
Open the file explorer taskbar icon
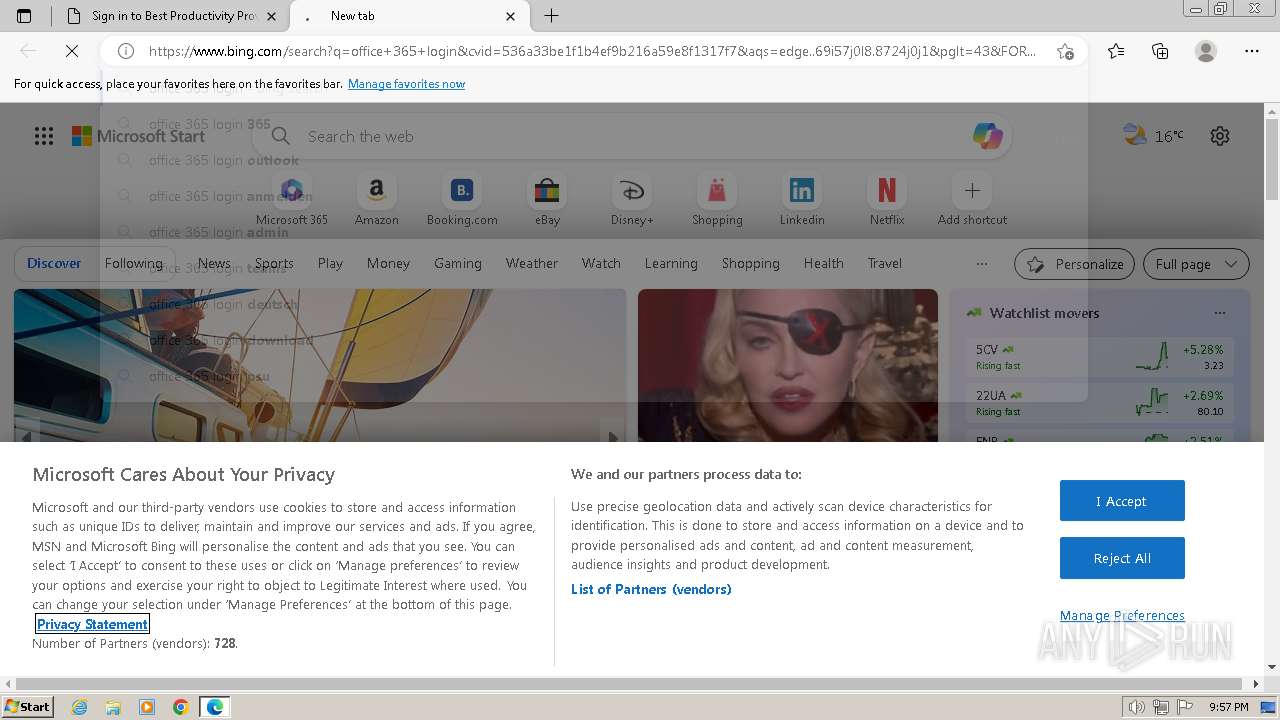pos(113,707)
